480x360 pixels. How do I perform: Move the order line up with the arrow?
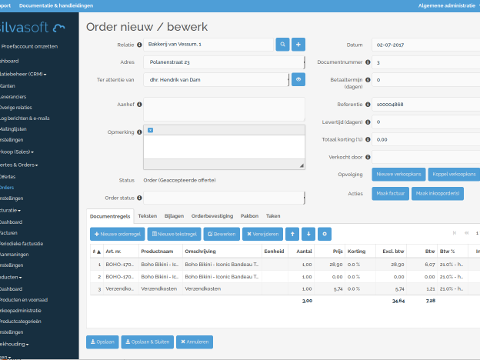pyautogui.click(x=292, y=234)
